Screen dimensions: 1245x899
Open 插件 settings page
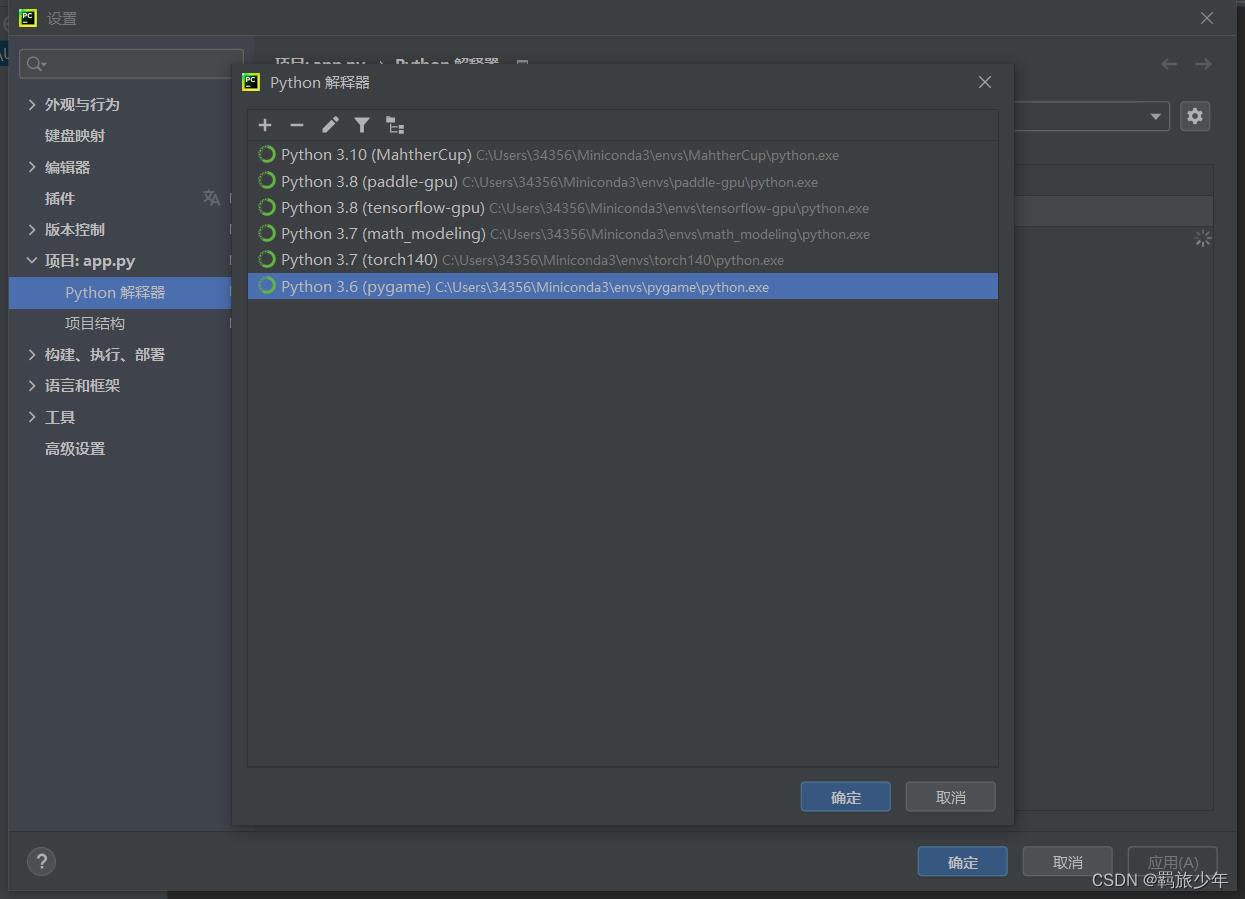pos(60,198)
